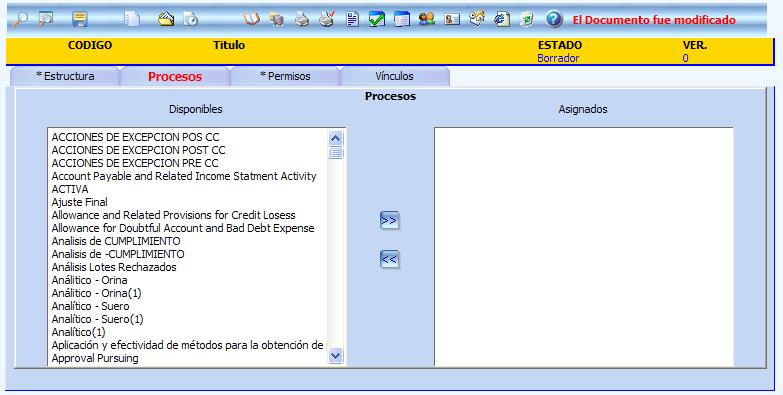
Task: Click the Titulo header label
Action: [229, 45]
